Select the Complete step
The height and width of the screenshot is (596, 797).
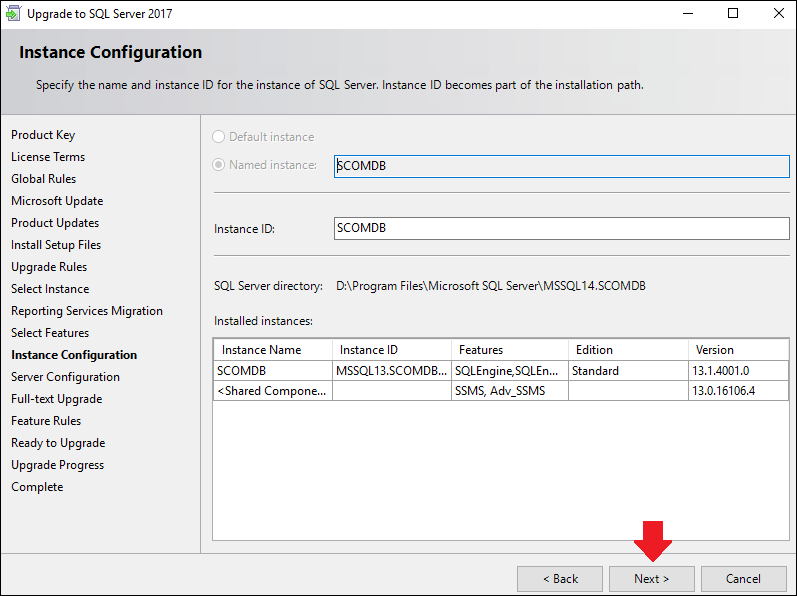pos(37,487)
